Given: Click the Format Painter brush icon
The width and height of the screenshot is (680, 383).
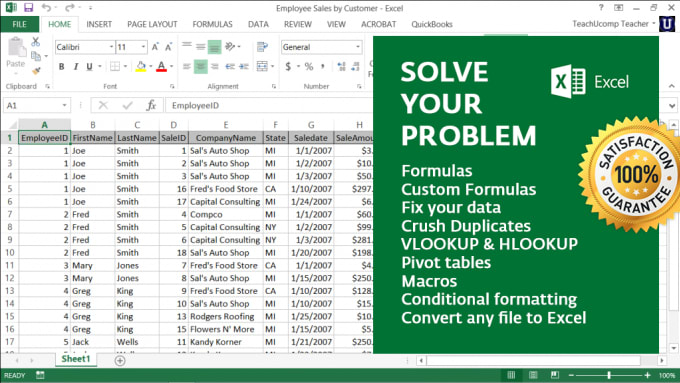Looking at the screenshot, I should (36, 70).
